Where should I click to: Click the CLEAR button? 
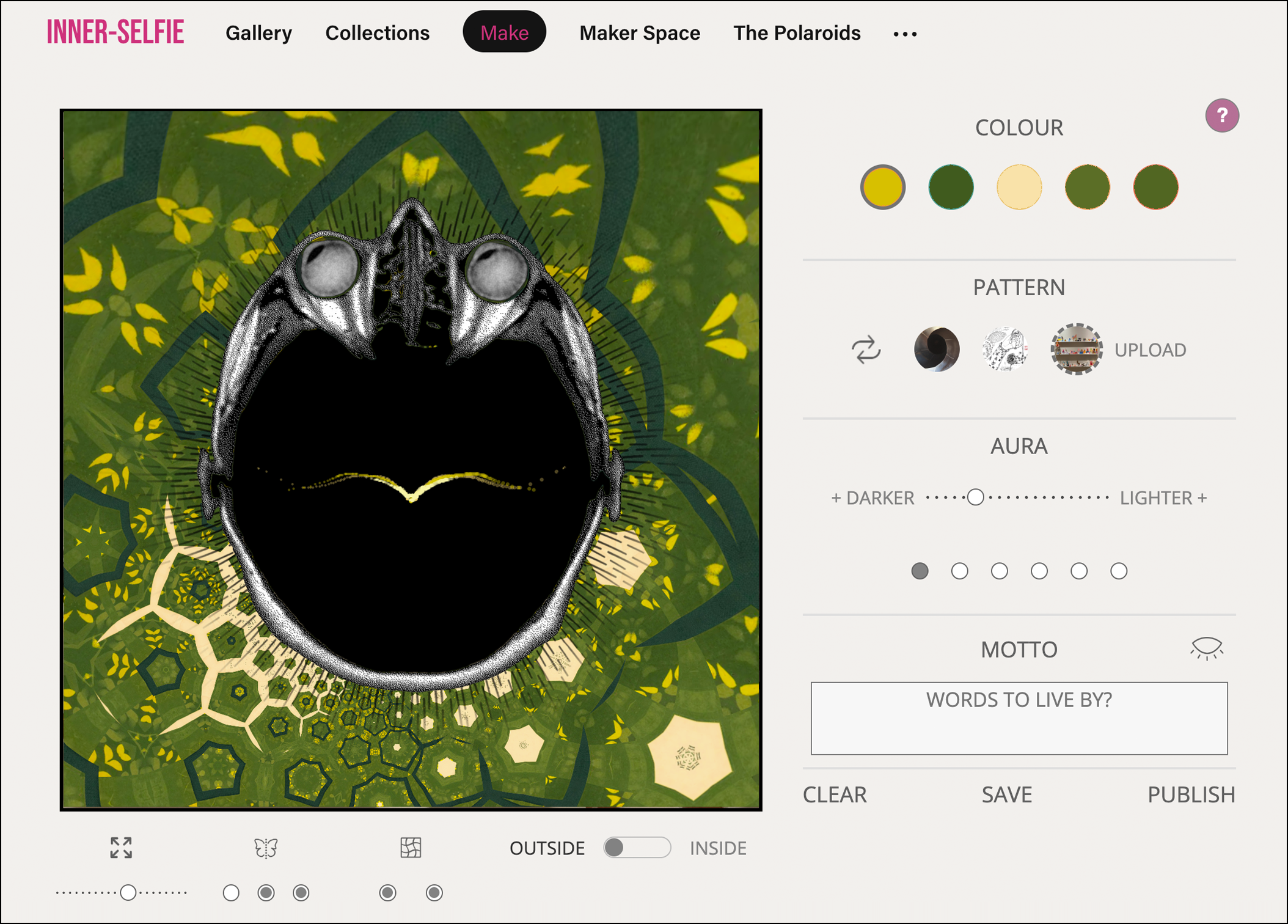pos(835,794)
